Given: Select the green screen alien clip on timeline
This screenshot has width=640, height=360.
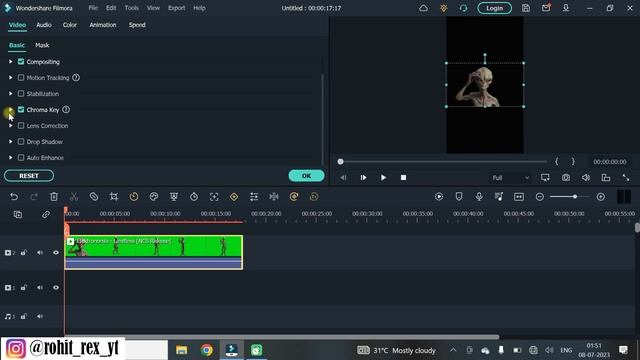Looking at the screenshot, I should (154, 252).
